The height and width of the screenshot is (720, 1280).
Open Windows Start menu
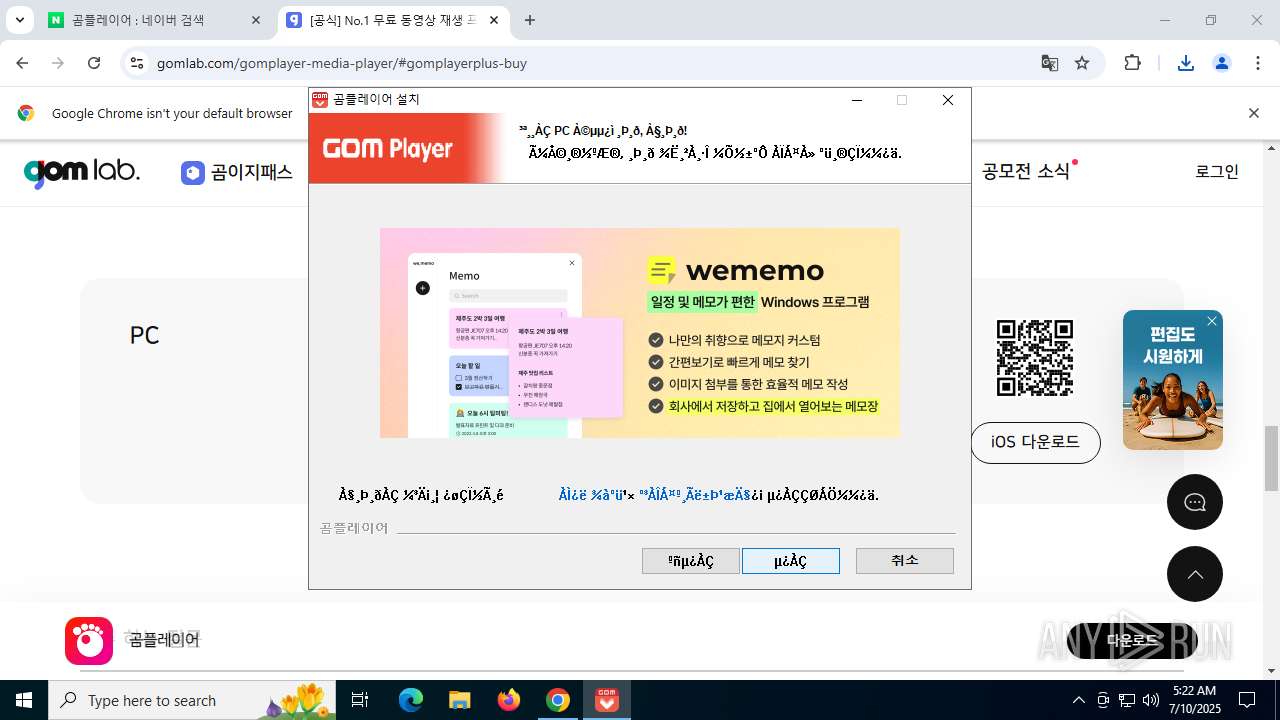coord(24,700)
